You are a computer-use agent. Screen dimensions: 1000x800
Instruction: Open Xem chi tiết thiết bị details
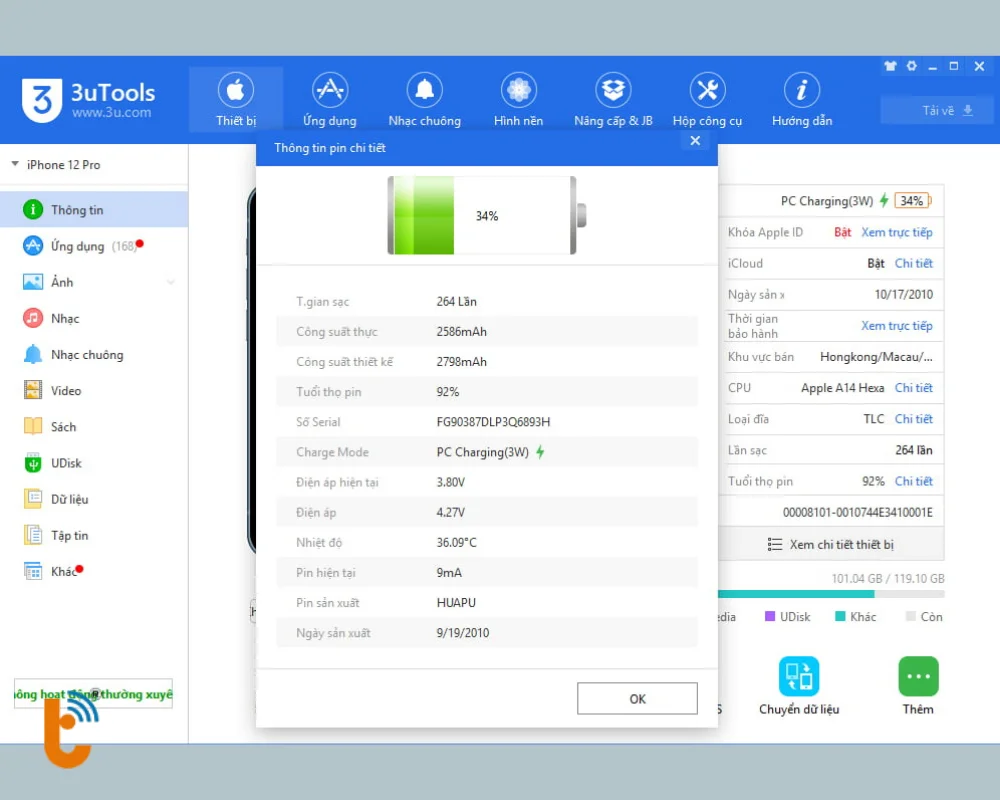coord(830,544)
